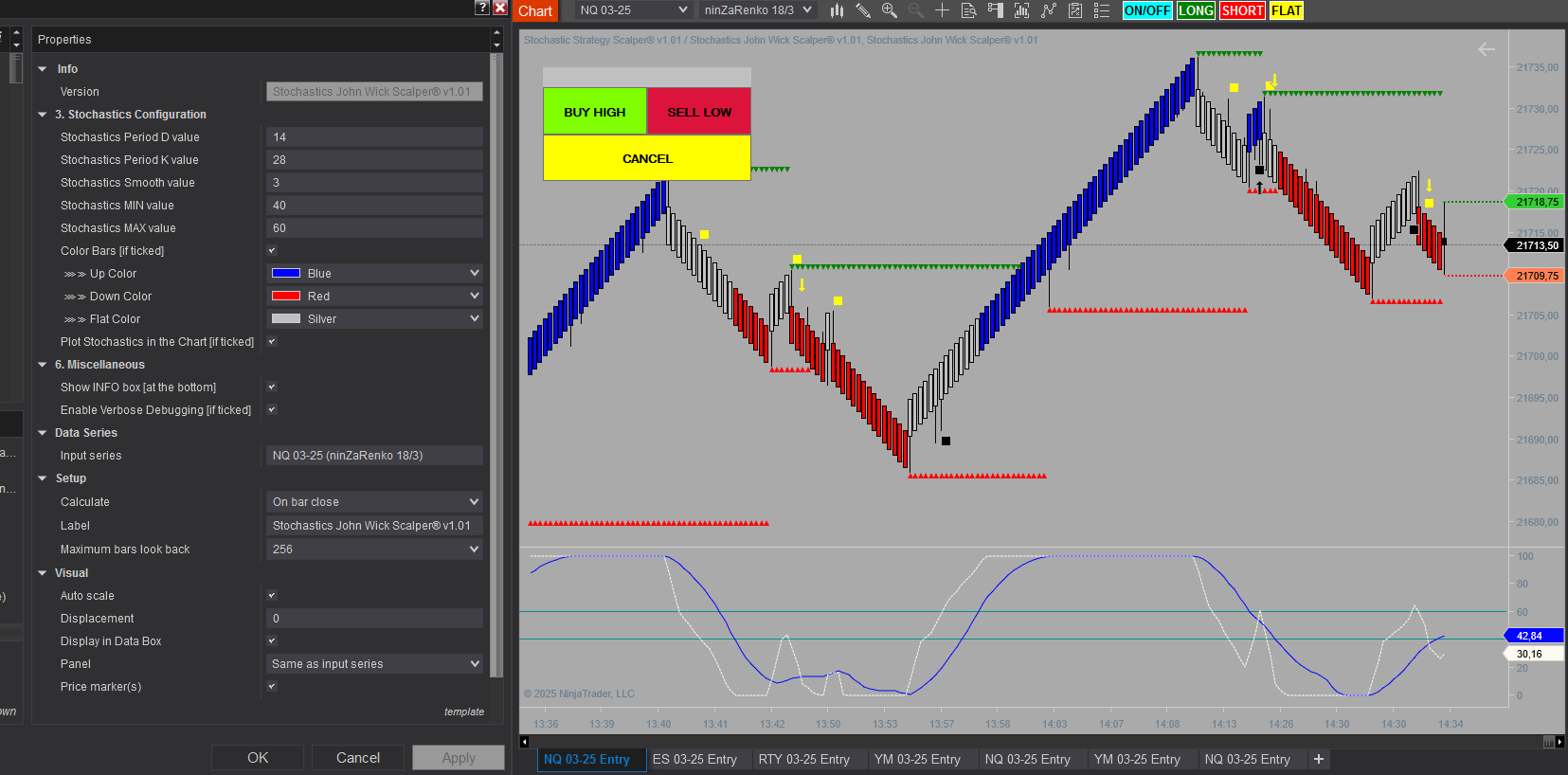Image resolution: width=1568 pixels, height=775 pixels.
Task: Switch to the ES 03-25 Entry tab
Action: point(694,760)
